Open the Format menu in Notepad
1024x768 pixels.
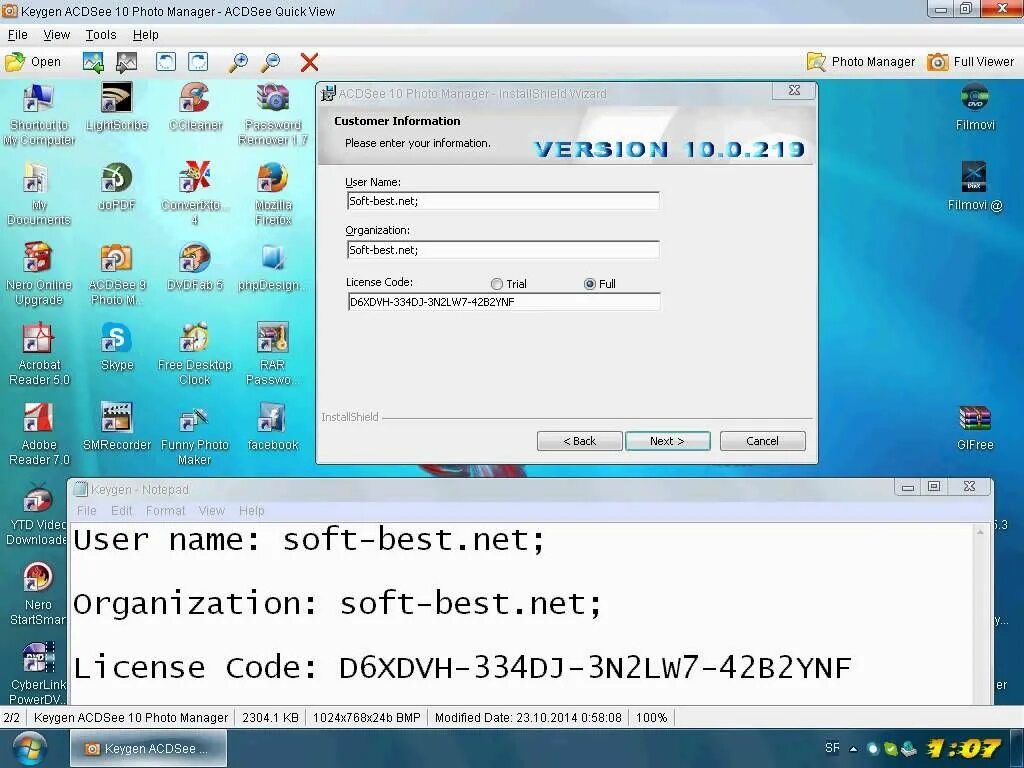(165, 511)
